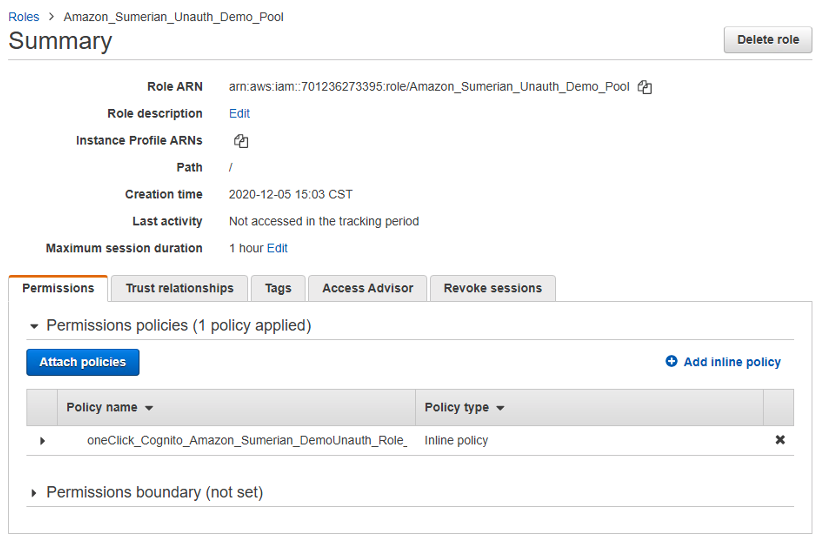Expand the oneClick_Cognito policy row arrow
This screenshot has width=824, height=546.
click(x=43, y=441)
